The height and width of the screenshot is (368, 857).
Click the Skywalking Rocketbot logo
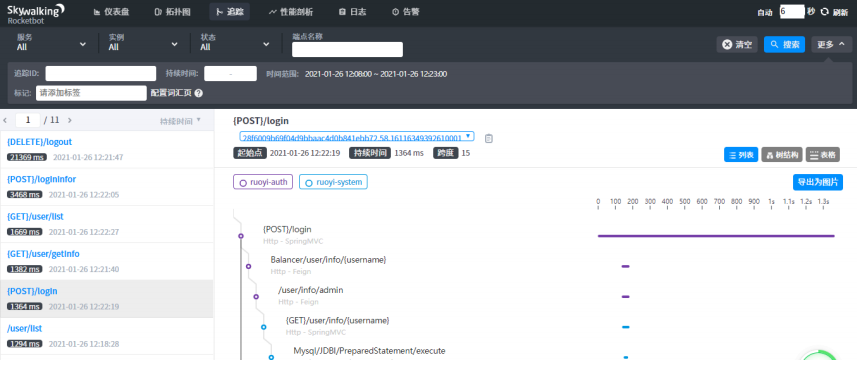tap(36, 13)
